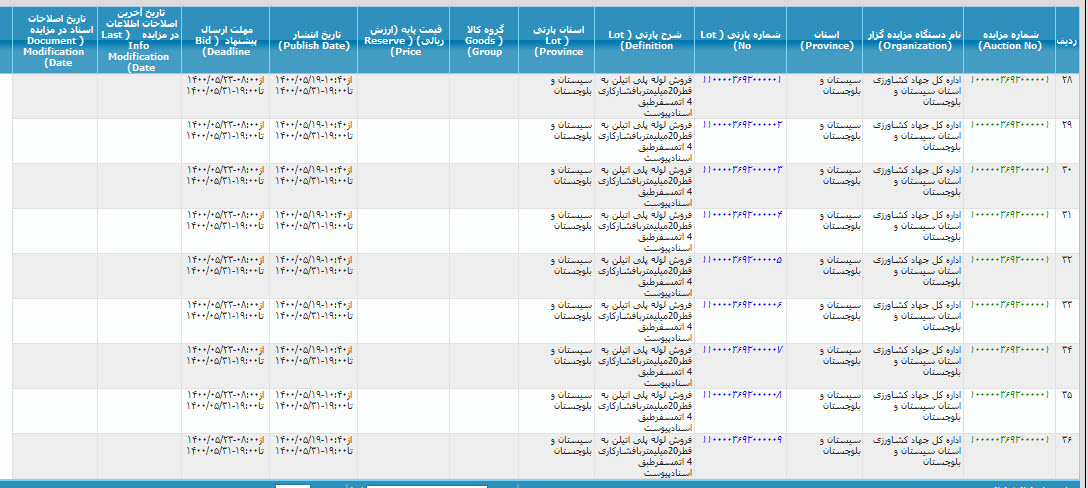
Task: Sort by the Lot Definition column header
Action: [x=645, y=40]
